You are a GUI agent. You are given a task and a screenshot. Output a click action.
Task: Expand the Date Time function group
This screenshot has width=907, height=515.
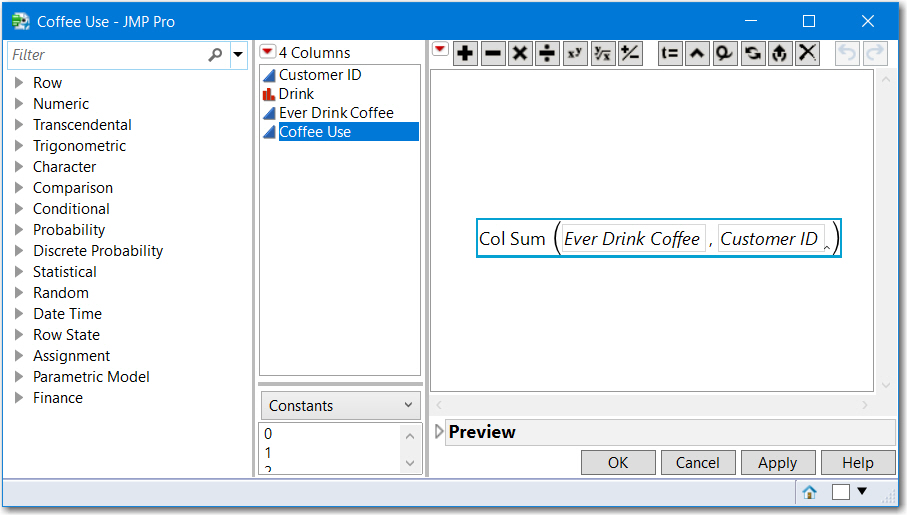[19, 314]
